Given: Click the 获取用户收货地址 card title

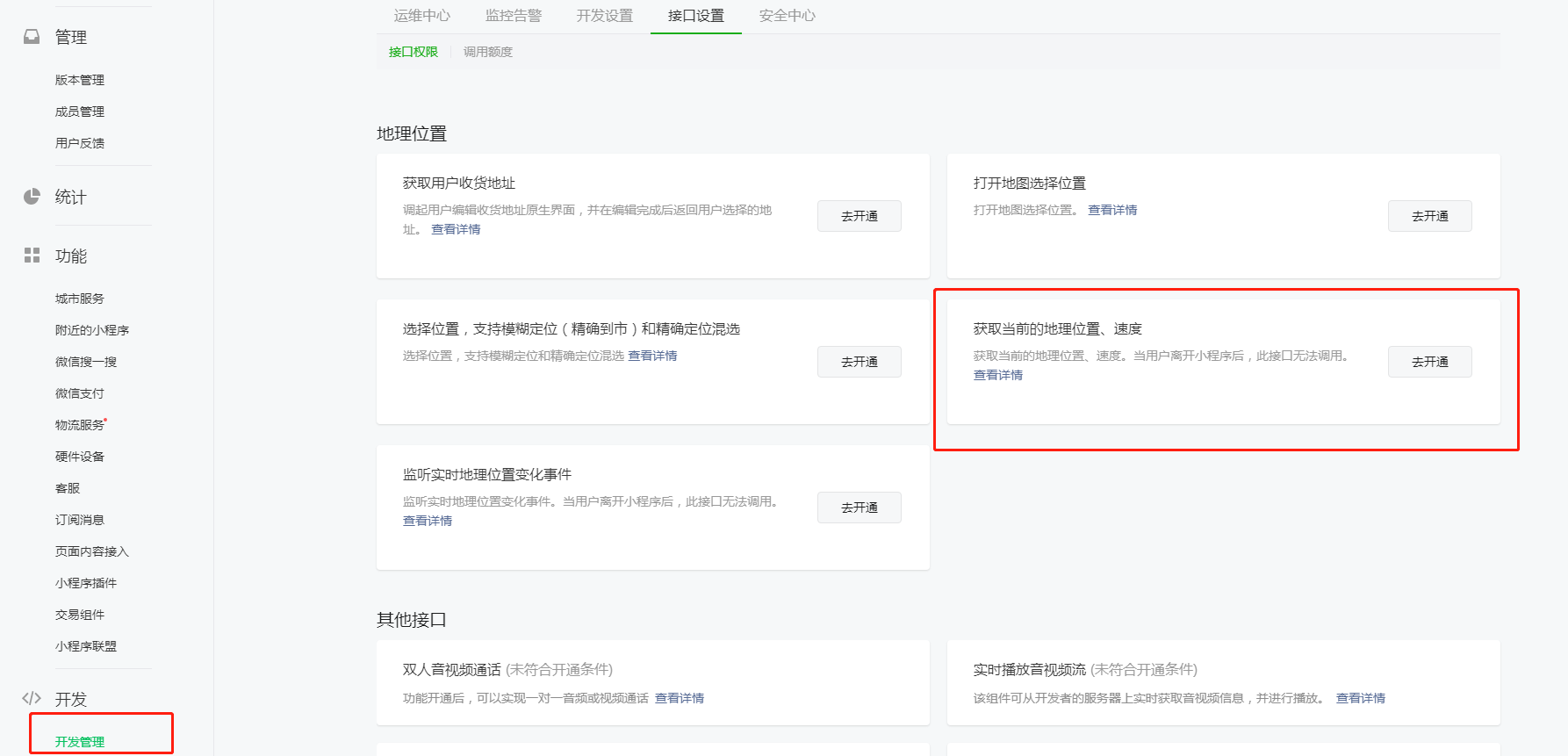Looking at the screenshot, I should pos(459,183).
